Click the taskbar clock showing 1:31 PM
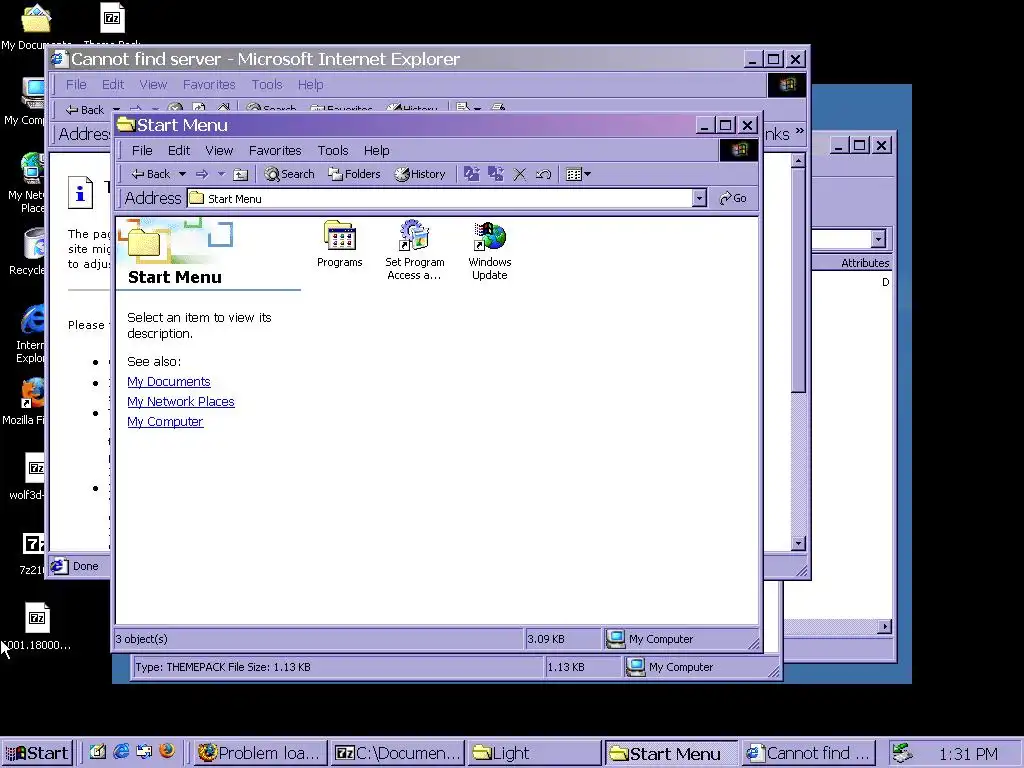 click(x=968, y=754)
